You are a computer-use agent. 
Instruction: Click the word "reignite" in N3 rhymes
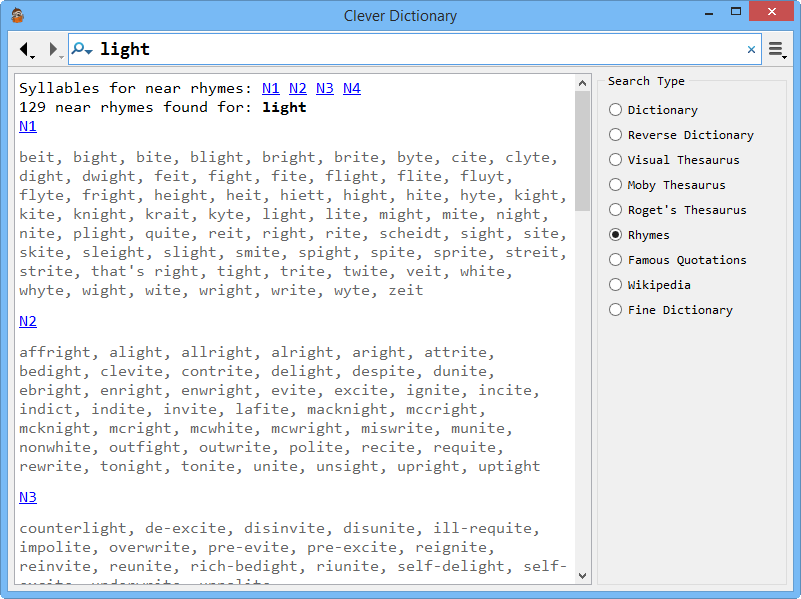point(451,547)
